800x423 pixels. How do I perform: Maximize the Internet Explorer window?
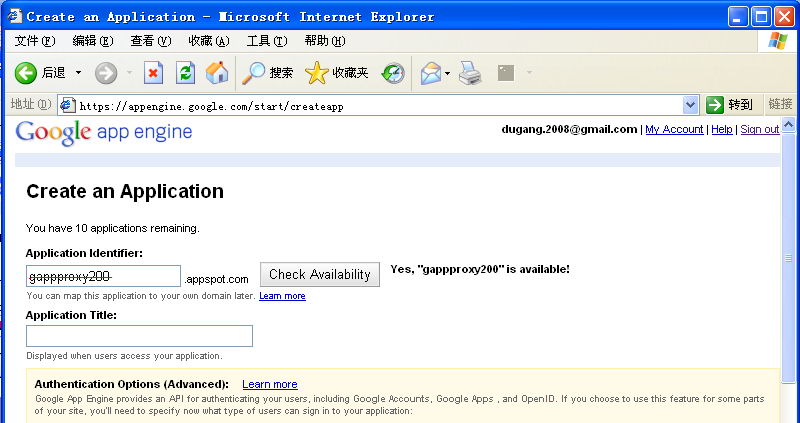point(761,17)
